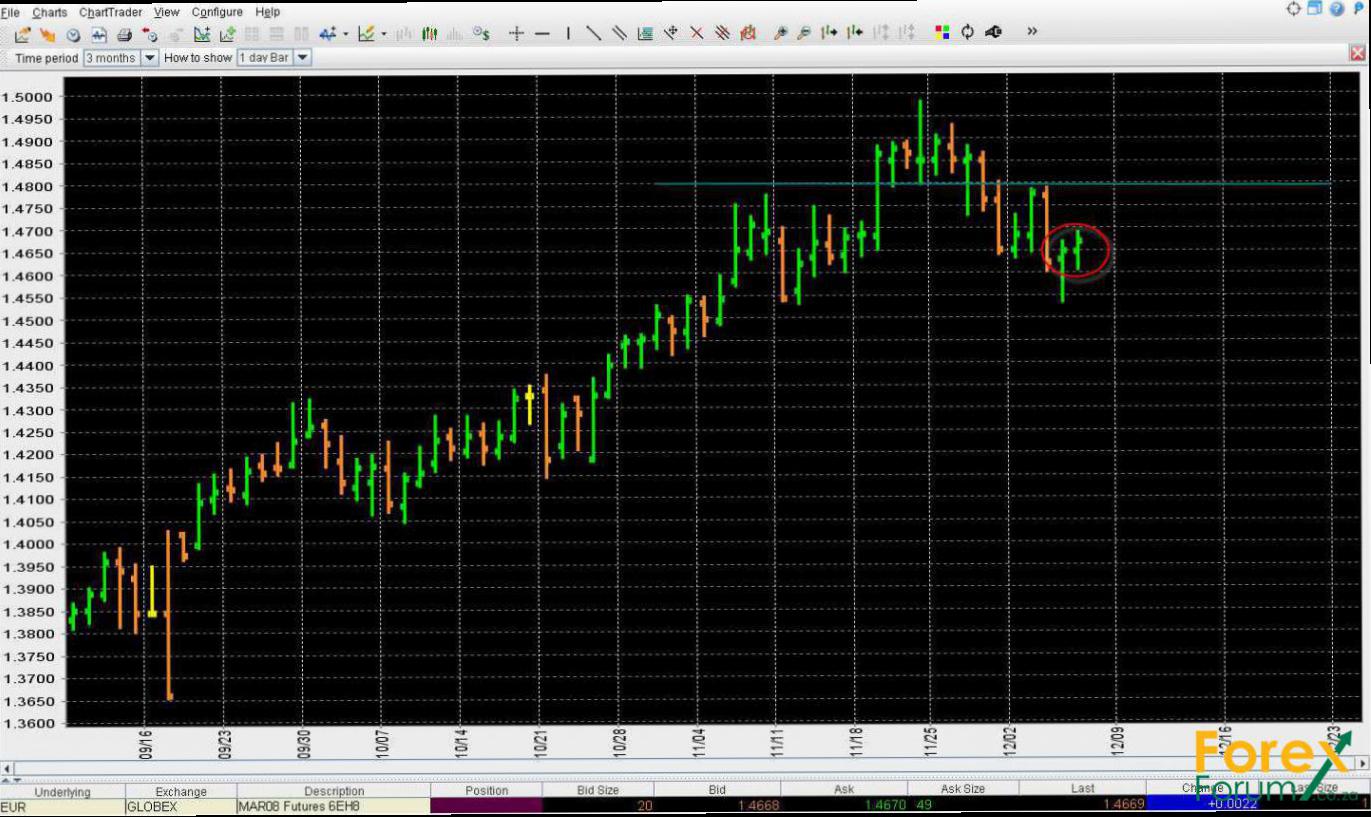Select the horizontal line drawing tool

tap(542, 34)
